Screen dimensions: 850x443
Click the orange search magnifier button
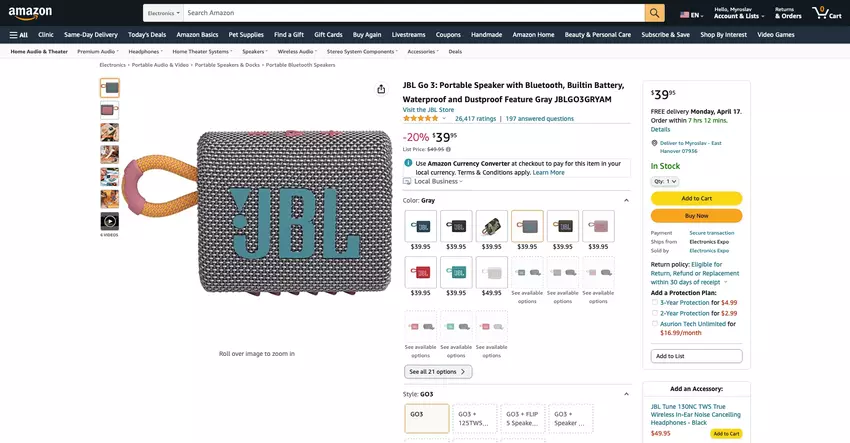(x=654, y=13)
